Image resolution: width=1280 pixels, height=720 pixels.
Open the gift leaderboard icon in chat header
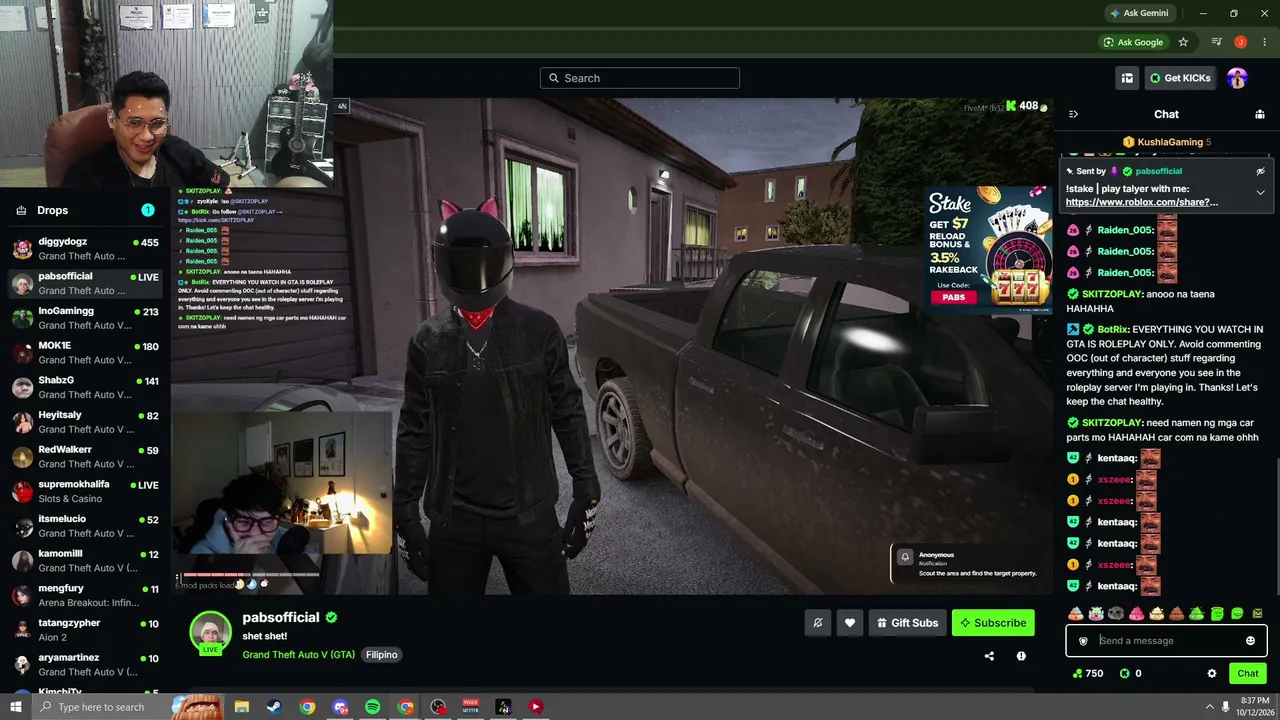pyautogui.click(x=1260, y=114)
